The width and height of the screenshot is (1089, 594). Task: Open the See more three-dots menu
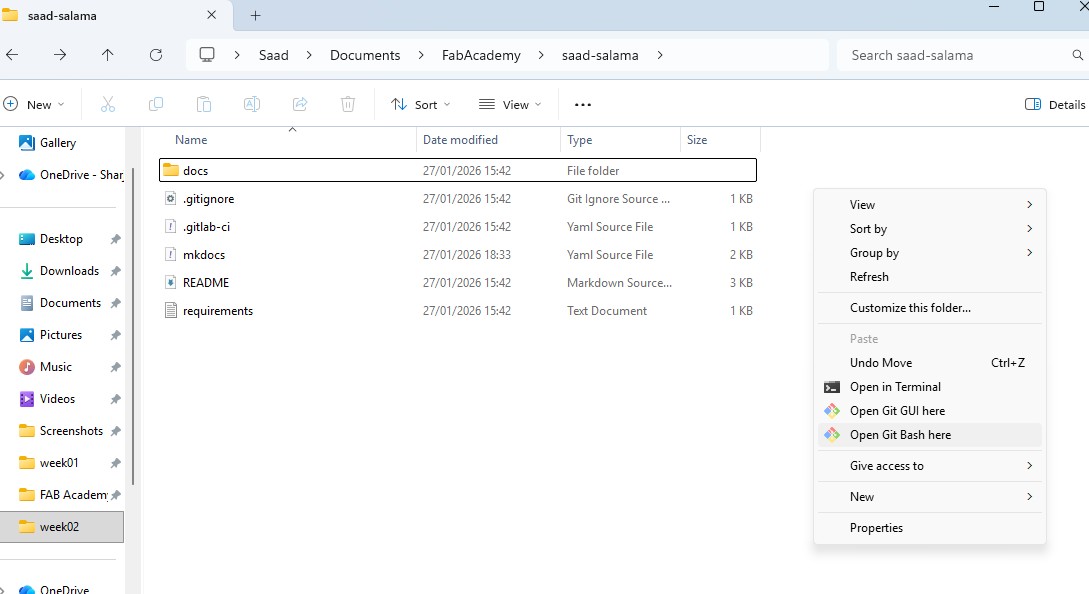(583, 105)
